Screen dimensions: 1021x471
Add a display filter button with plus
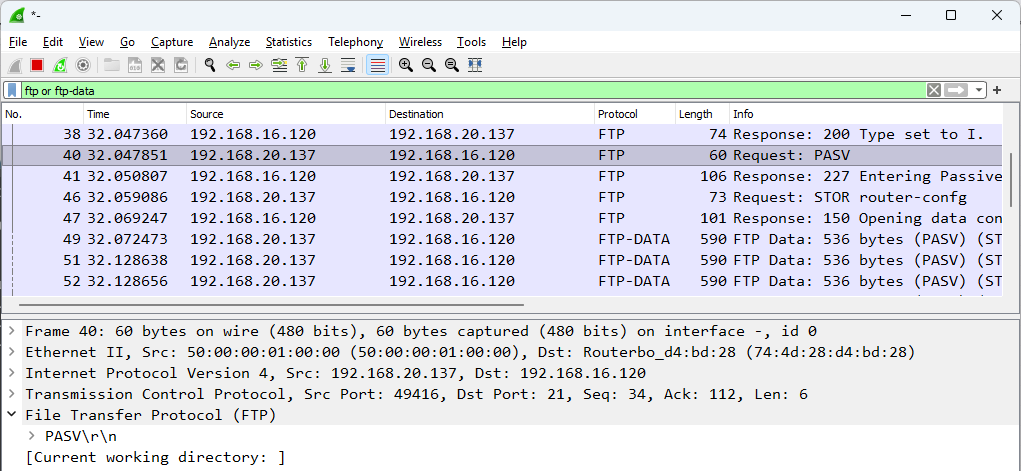[x=997, y=91]
